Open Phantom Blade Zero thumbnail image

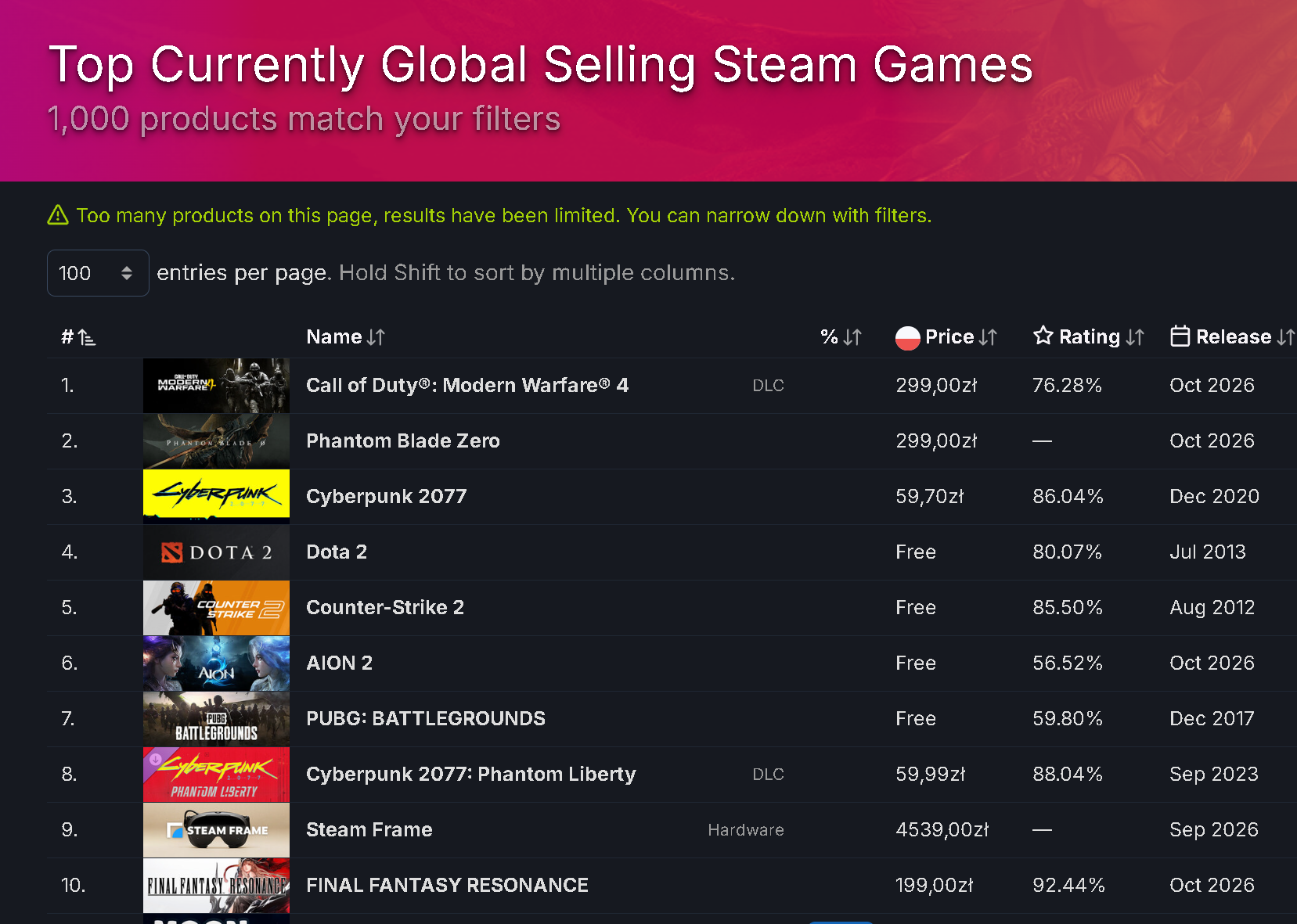coord(216,441)
